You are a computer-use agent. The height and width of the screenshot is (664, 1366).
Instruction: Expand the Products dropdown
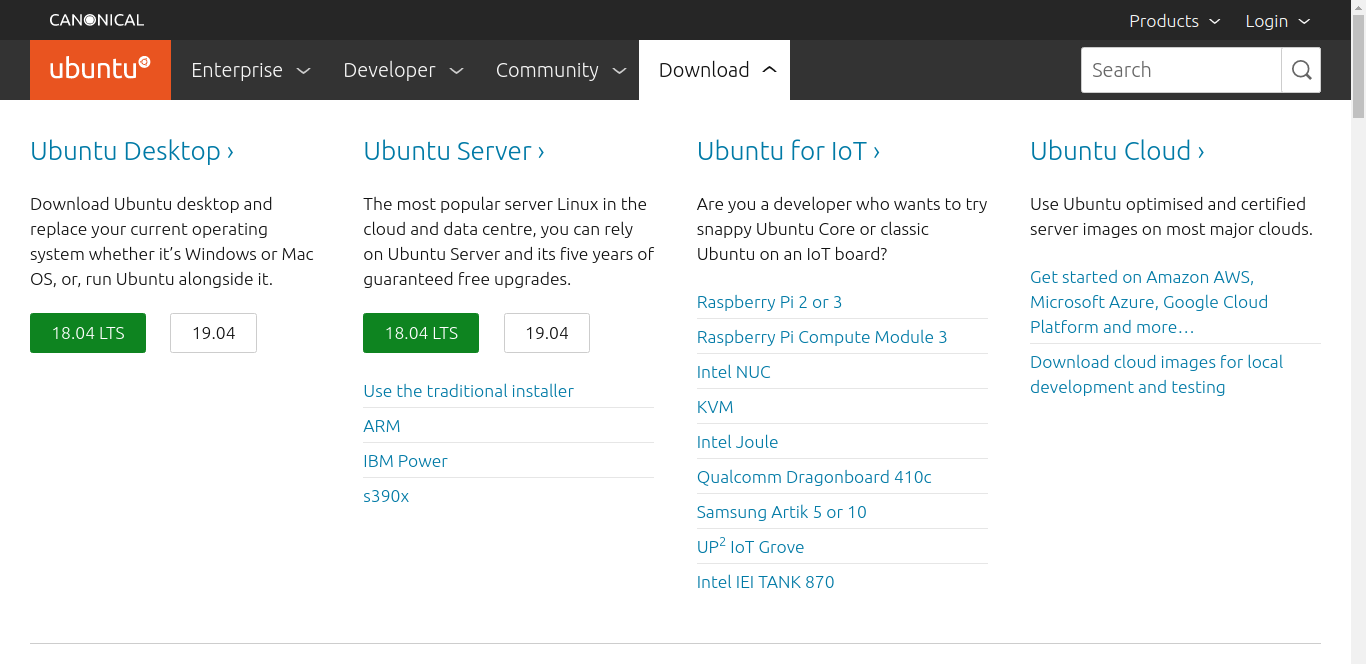pyautogui.click(x=1174, y=21)
